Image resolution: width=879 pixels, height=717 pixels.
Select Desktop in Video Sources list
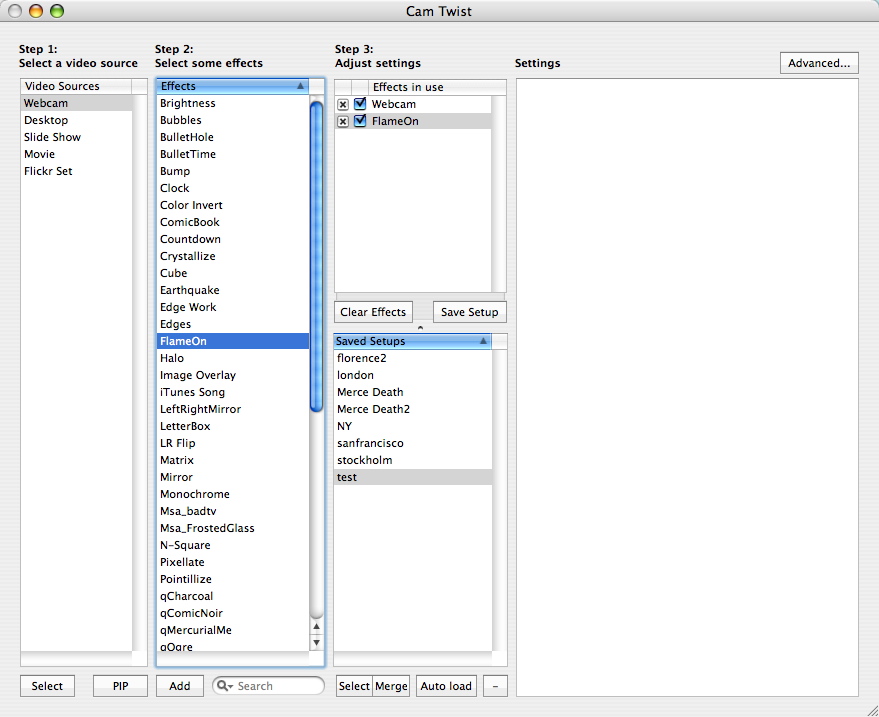pyautogui.click(x=47, y=120)
